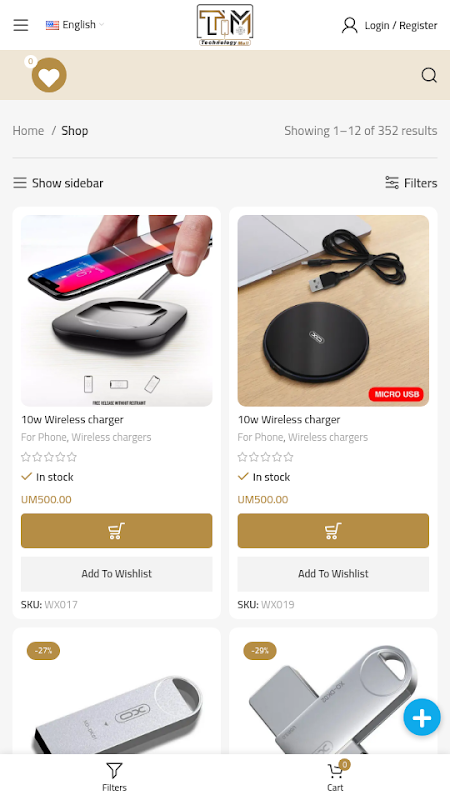The image size is (450, 800).
Task: Go to Home breadcrumb link
Action: pyautogui.click(x=28, y=131)
